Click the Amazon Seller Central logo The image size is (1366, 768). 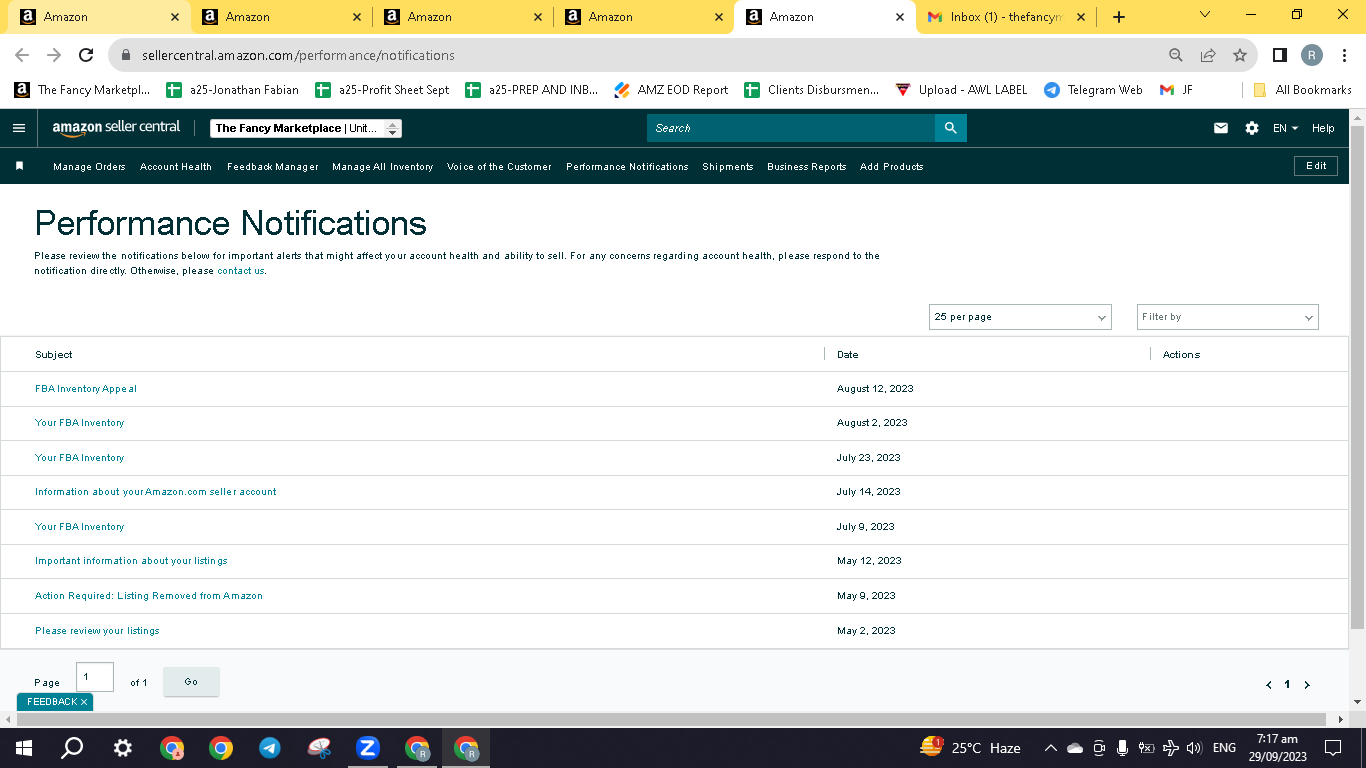pos(116,127)
